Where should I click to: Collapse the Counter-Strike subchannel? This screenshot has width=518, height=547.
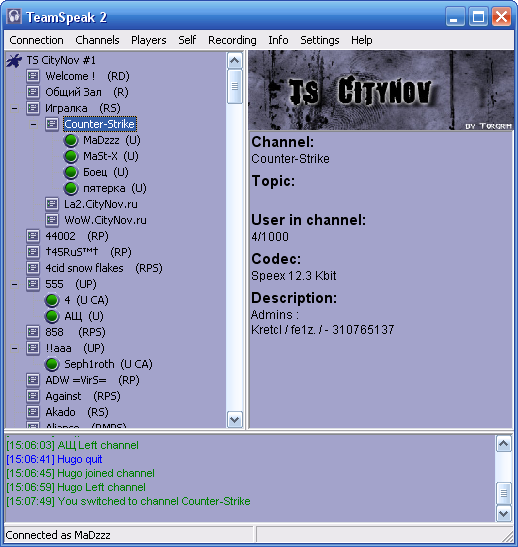(33, 125)
